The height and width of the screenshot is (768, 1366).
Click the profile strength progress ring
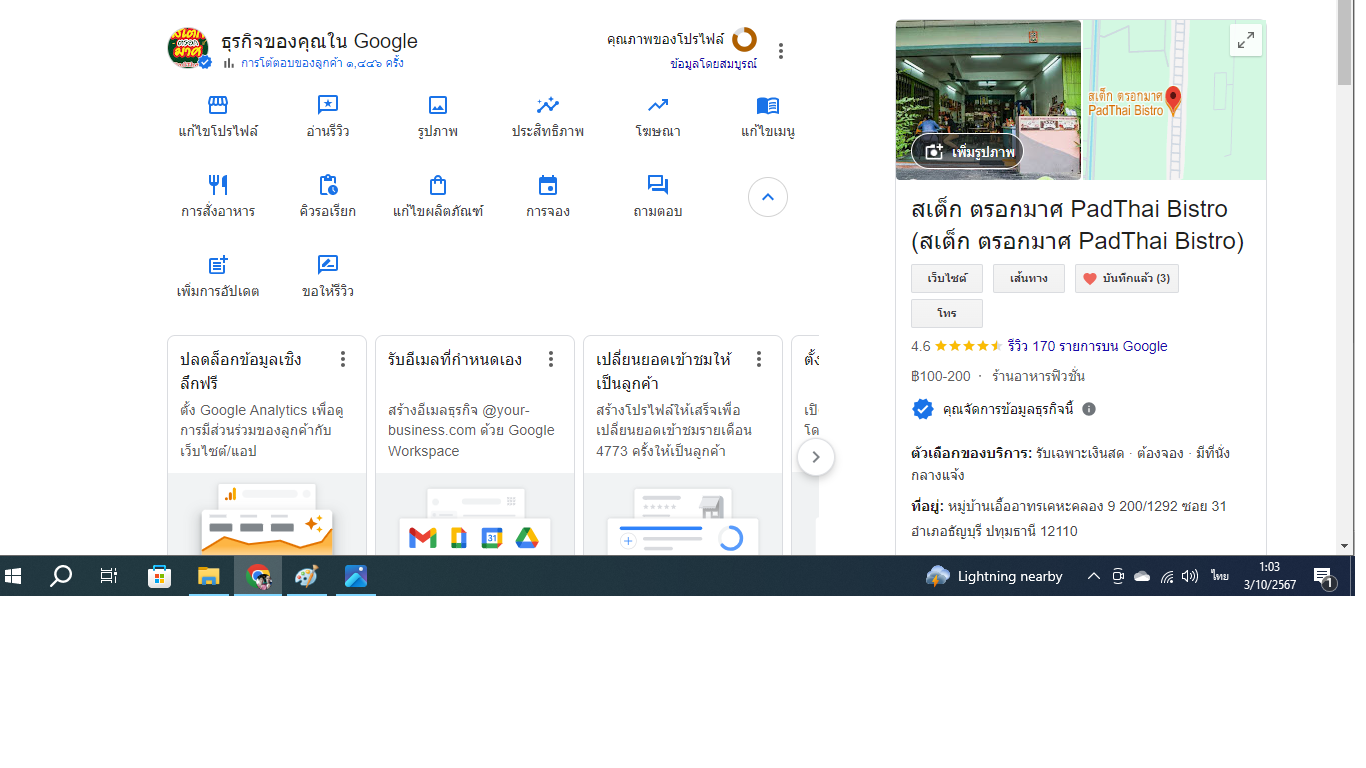click(x=744, y=40)
